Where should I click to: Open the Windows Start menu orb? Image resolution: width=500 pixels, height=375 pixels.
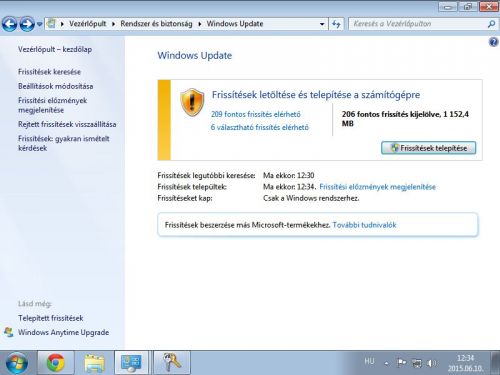click(x=17, y=363)
